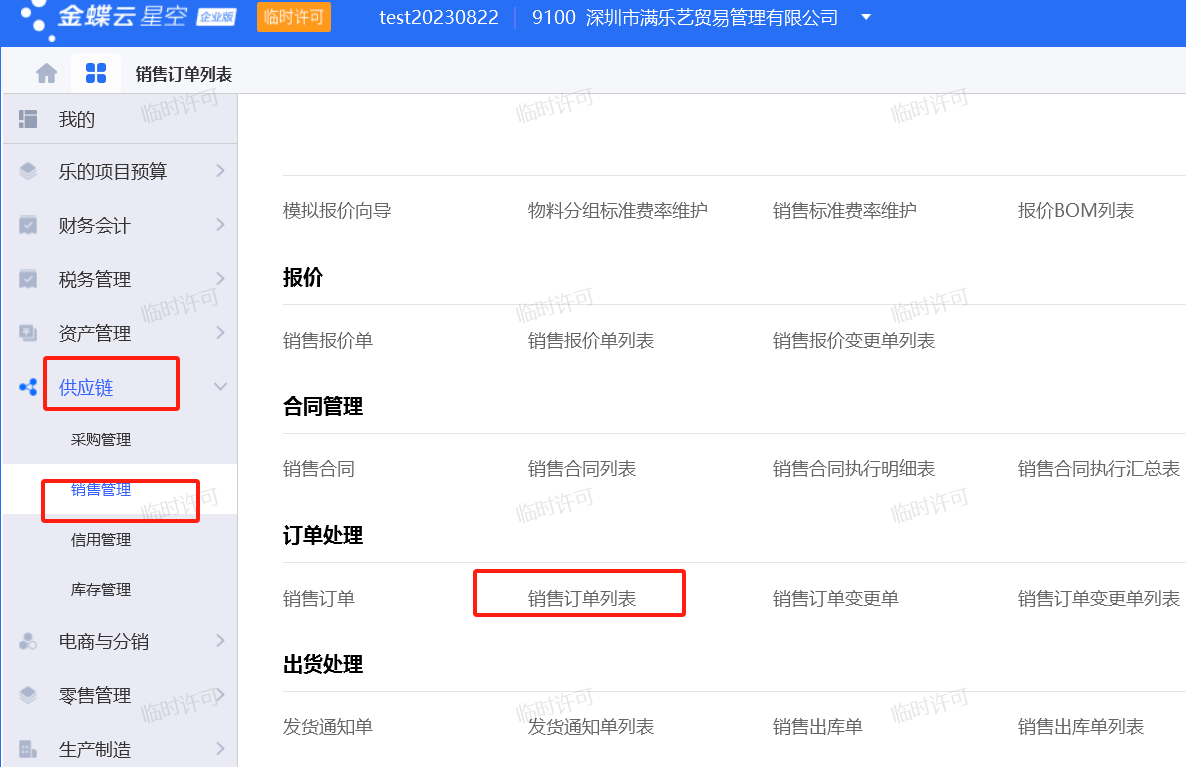This screenshot has height=767, width=1186.
Task: Open the 销售报价单 link
Action: click(x=328, y=341)
